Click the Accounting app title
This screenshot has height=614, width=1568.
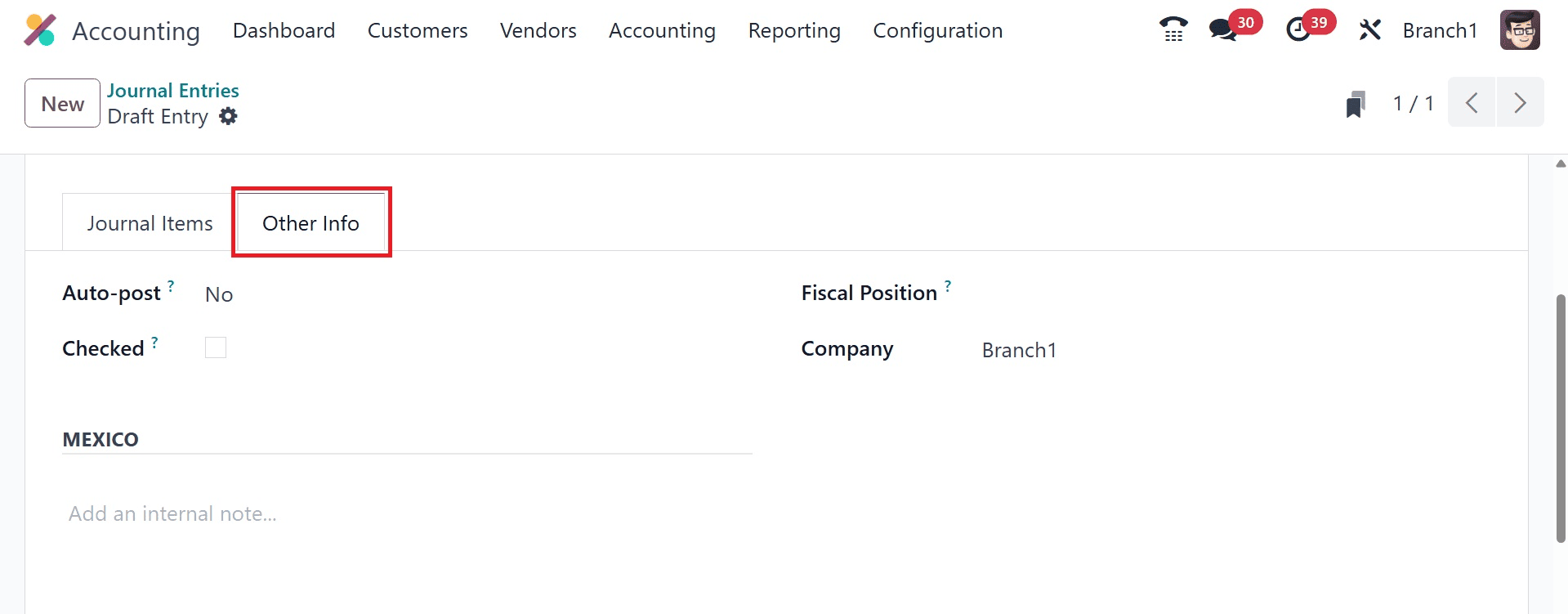(136, 31)
